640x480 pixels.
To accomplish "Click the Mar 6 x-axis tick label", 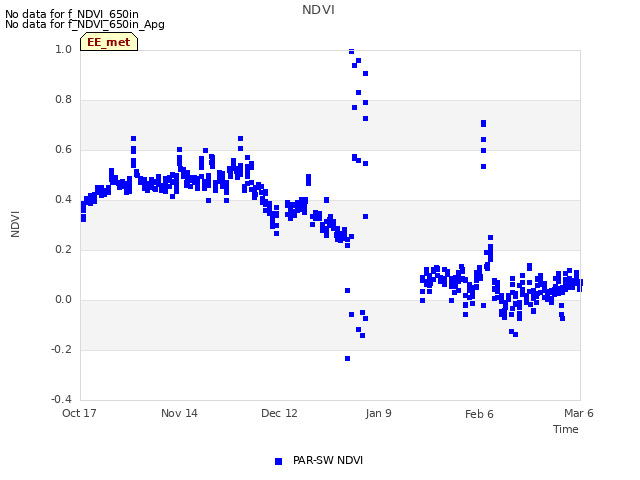I will point(579,413).
